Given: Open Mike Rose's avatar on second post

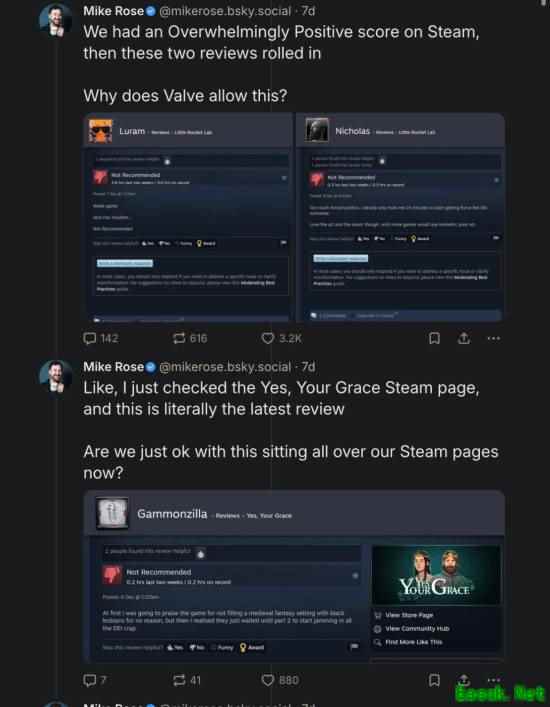Looking at the screenshot, I should [56, 376].
